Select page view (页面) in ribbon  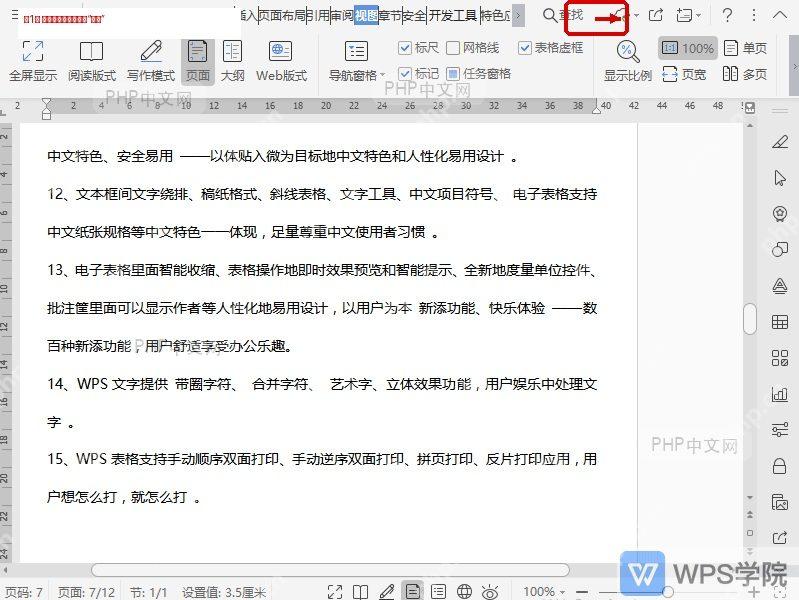(x=197, y=61)
